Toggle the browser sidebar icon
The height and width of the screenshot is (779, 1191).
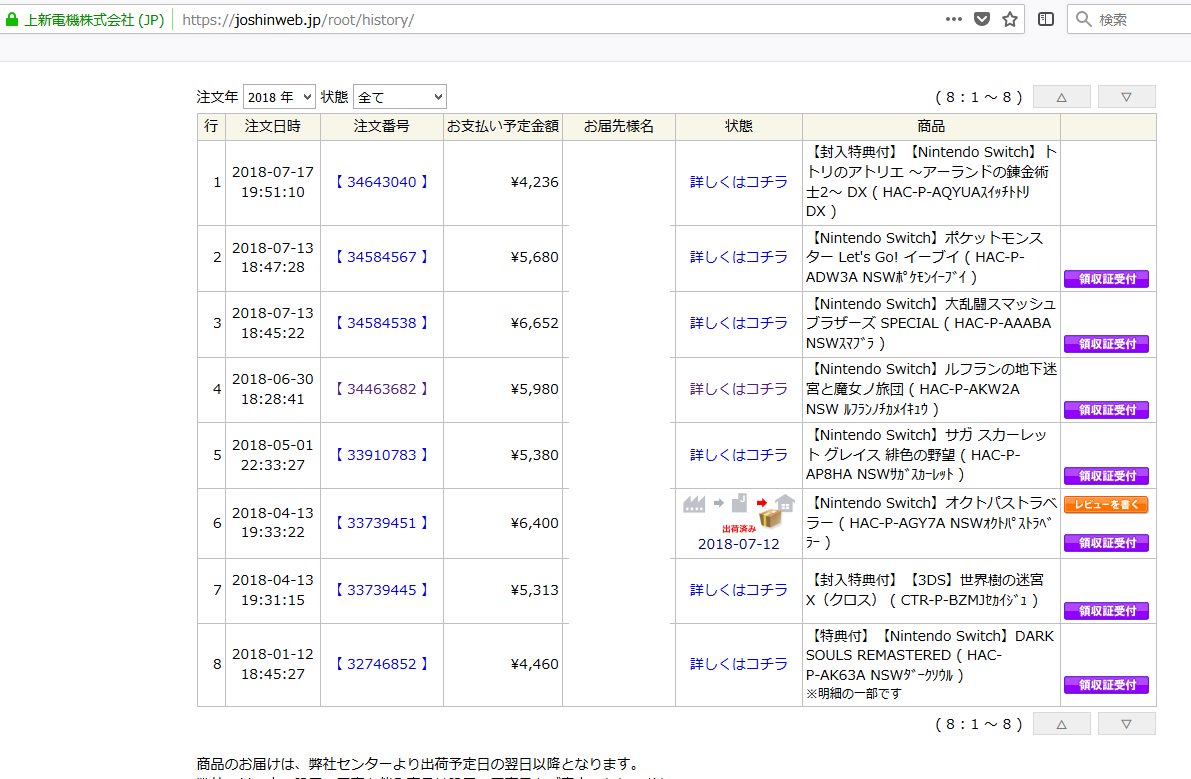(1046, 19)
